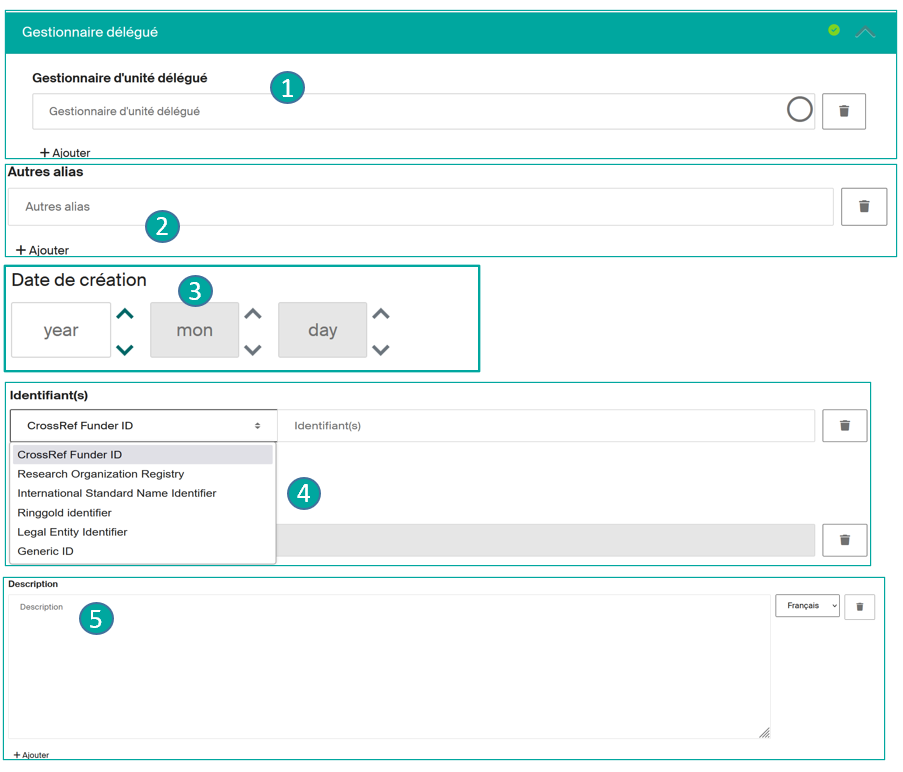Click the Identifiant(s) text input field
Viewport: 903px width, 772px height.
coord(545,426)
